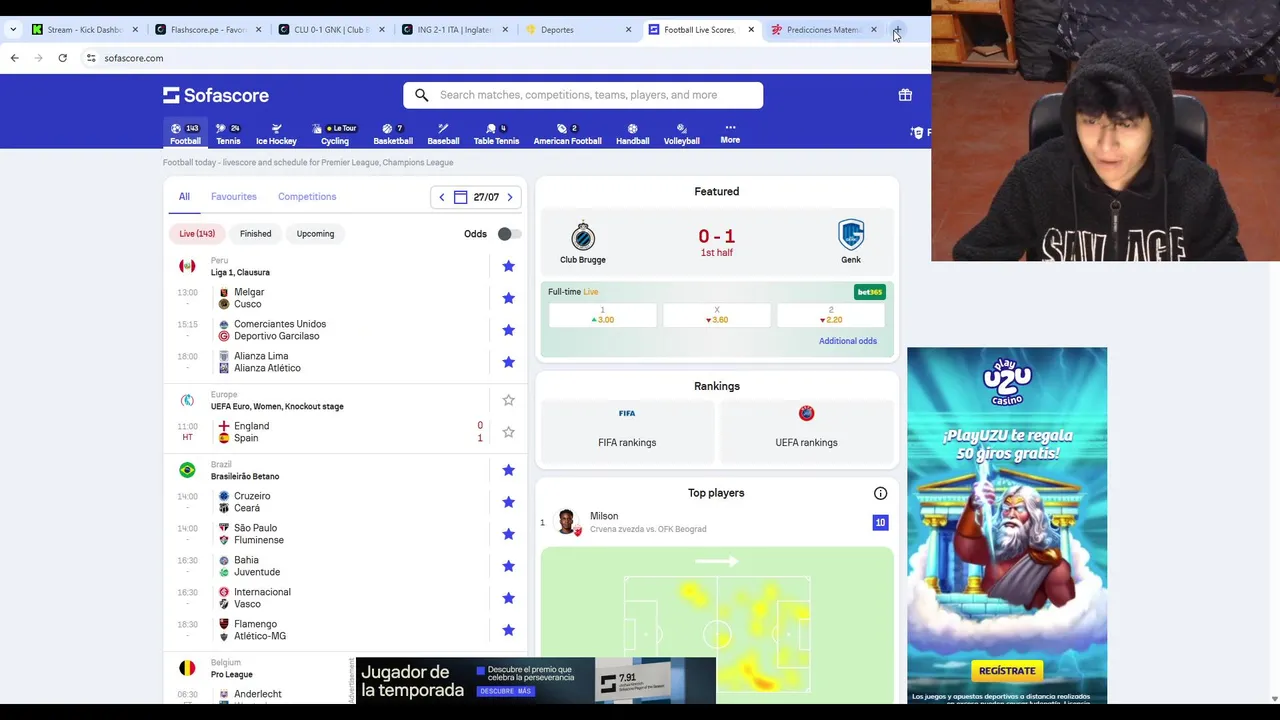The width and height of the screenshot is (1280, 720).
Task: Favourite the UEFA Euro Women league star
Action: pyautogui.click(x=508, y=400)
